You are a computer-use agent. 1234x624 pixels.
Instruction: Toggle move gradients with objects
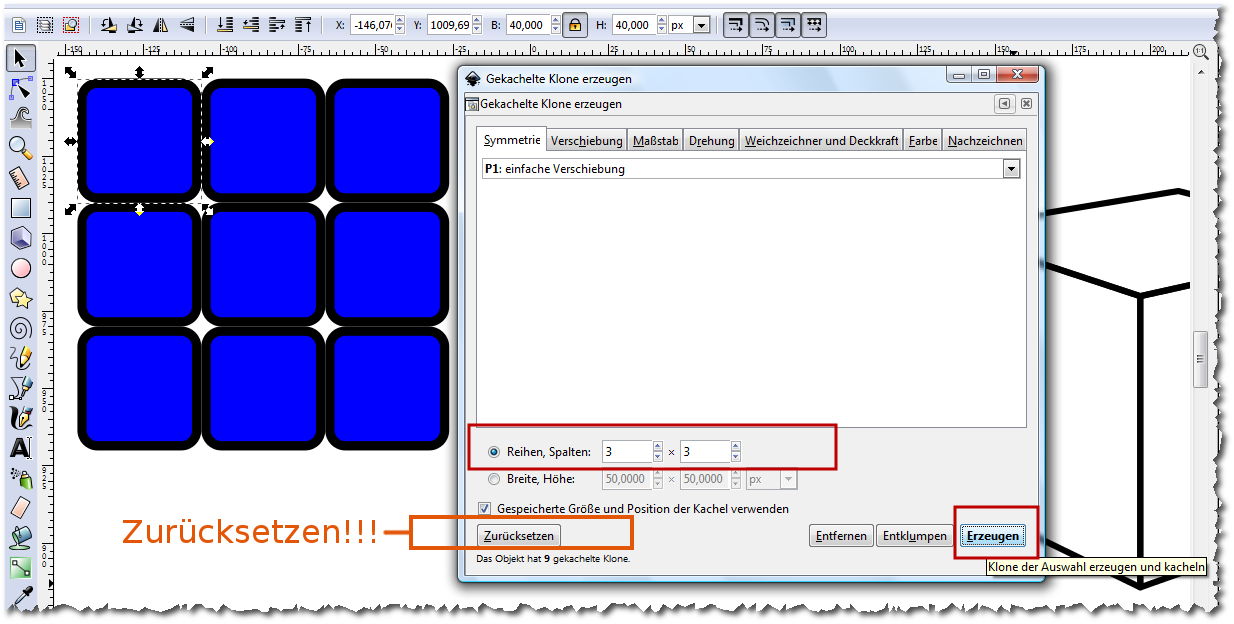point(788,24)
